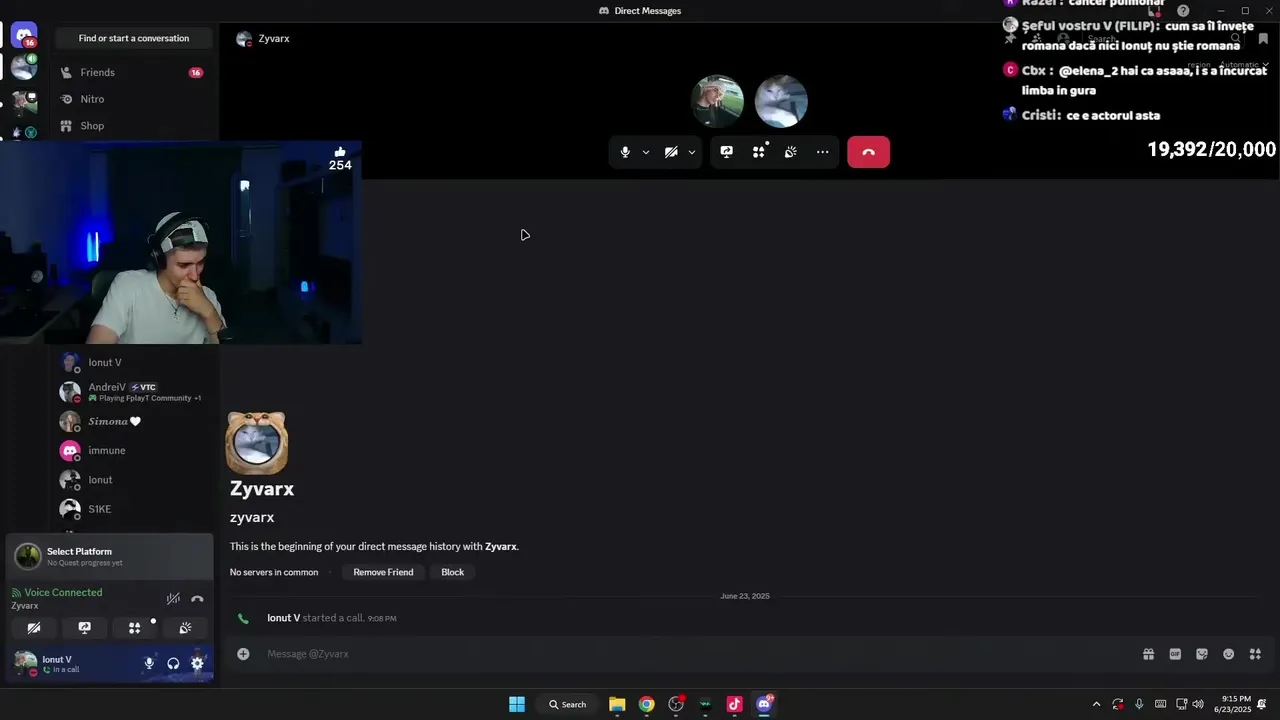The width and height of the screenshot is (1280, 720).
Task: Open Chrome from taskbar
Action: pyautogui.click(x=647, y=704)
